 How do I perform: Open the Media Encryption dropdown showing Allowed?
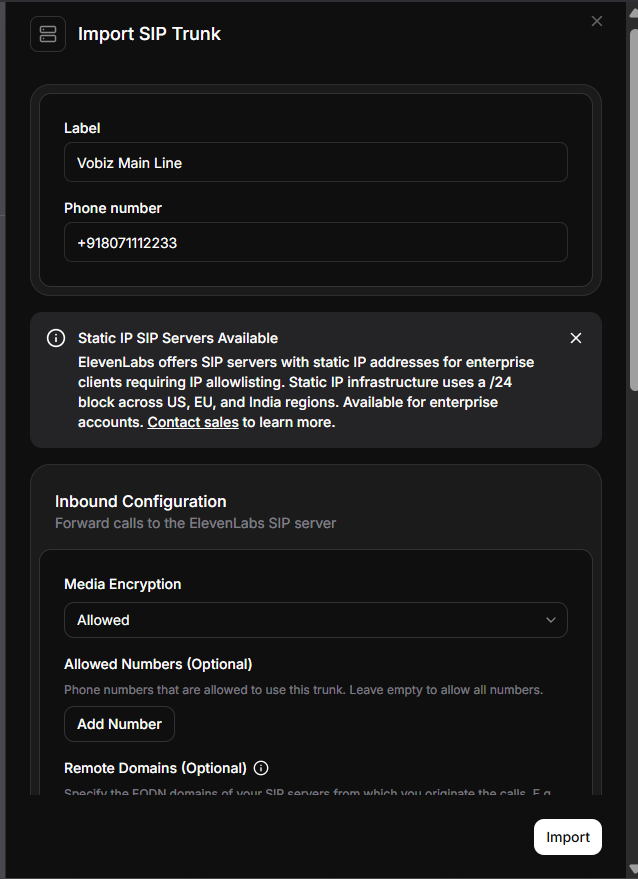[x=315, y=620]
